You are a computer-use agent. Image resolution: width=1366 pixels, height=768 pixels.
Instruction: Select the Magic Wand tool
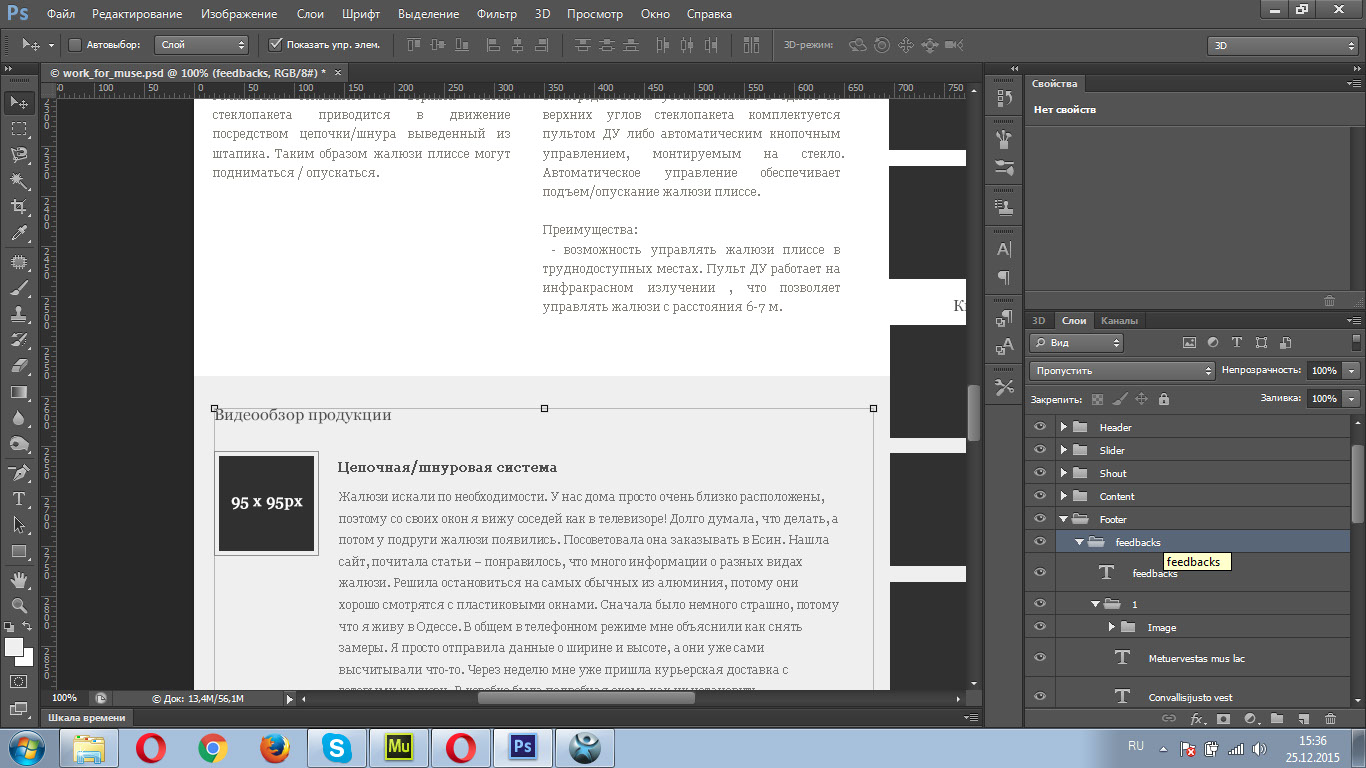(19, 181)
